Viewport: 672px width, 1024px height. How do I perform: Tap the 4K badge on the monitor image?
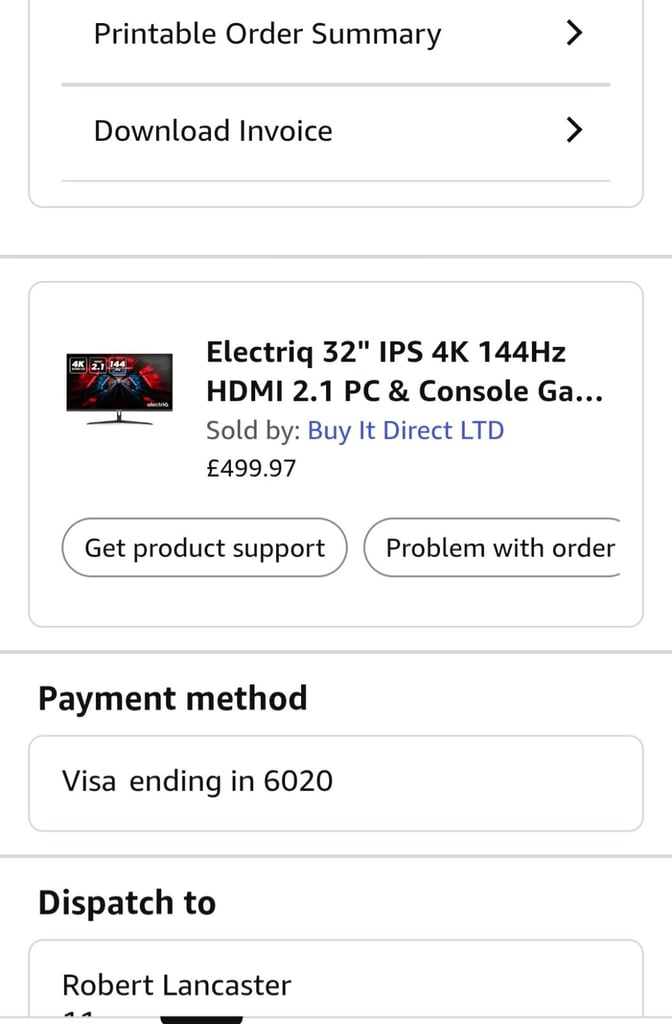pyautogui.click(x=77, y=365)
